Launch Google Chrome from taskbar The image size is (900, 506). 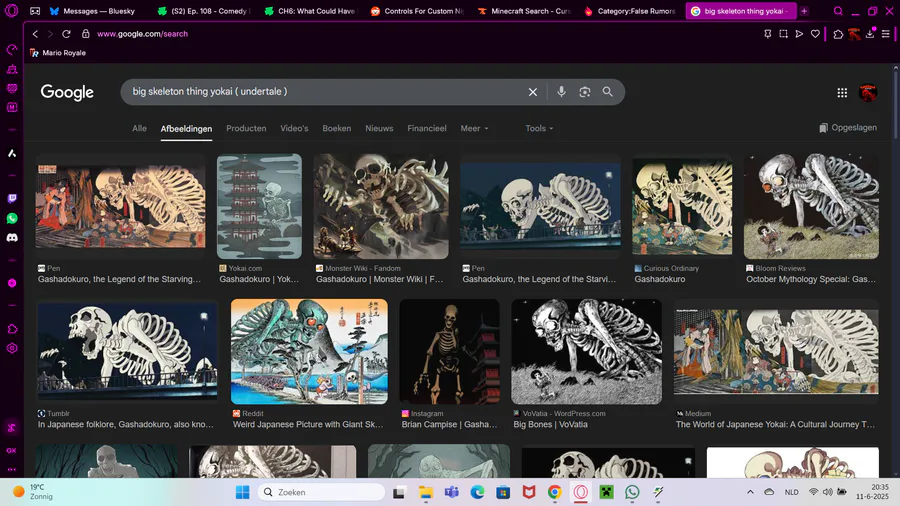click(554, 492)
